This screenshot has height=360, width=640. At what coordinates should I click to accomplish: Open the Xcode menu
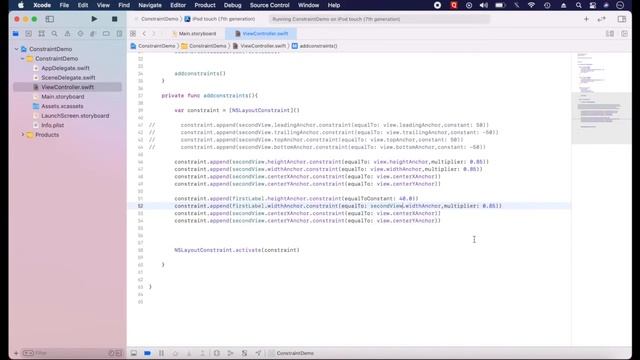coord(42,5)
